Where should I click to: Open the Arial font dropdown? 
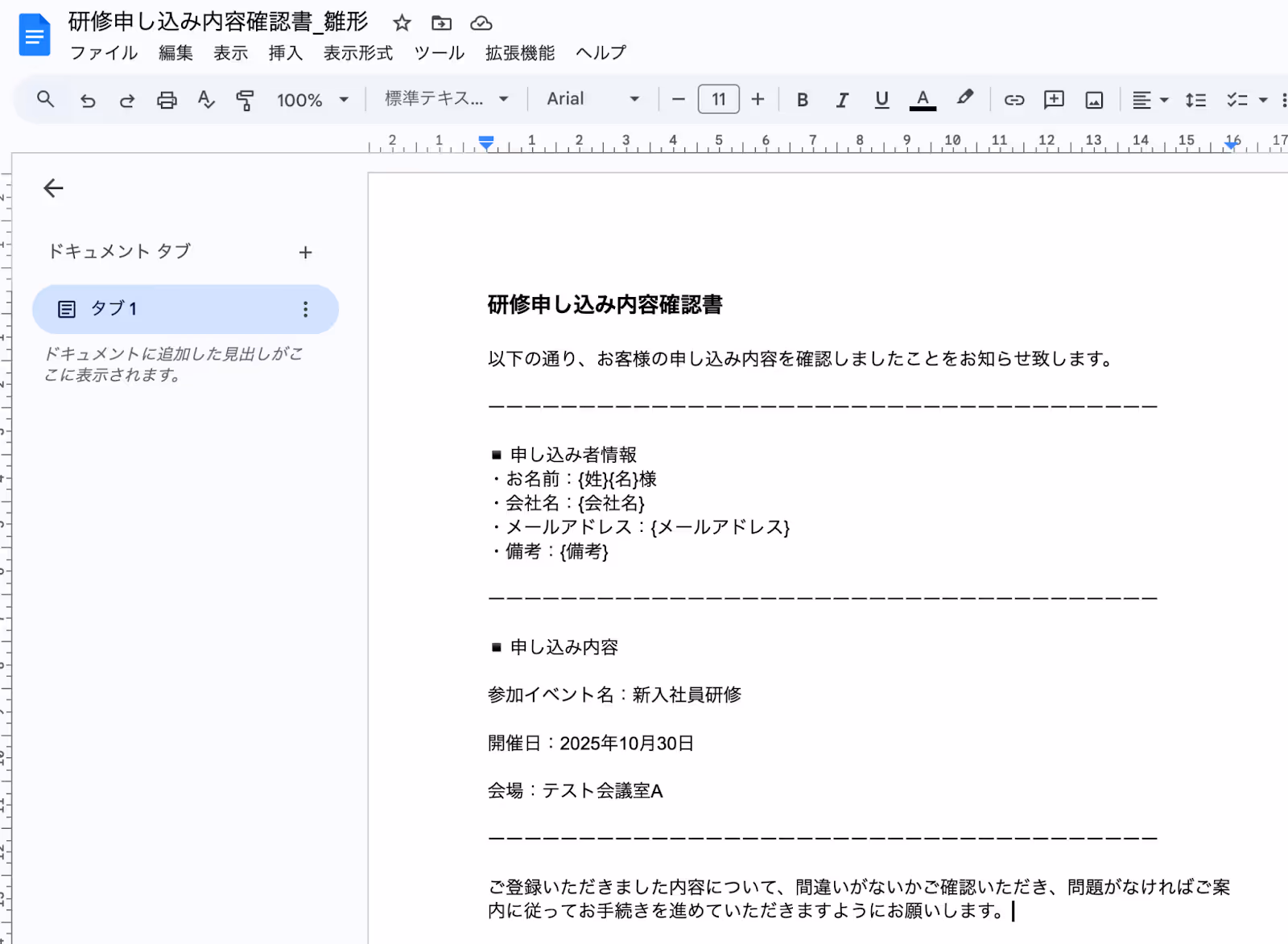pos(593,99)
